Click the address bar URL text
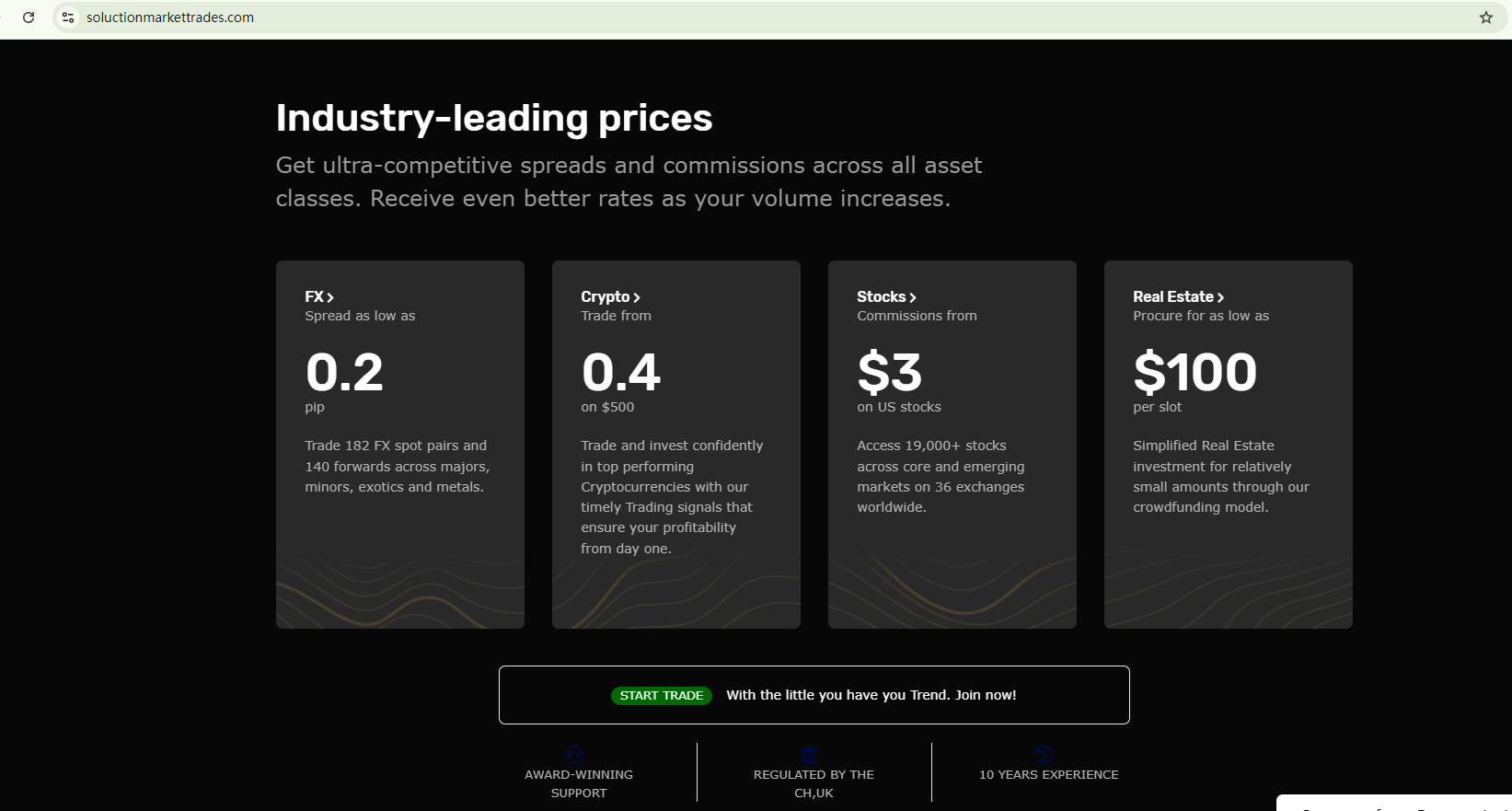Screen dimensions: 1512x811 coord(170,17)
